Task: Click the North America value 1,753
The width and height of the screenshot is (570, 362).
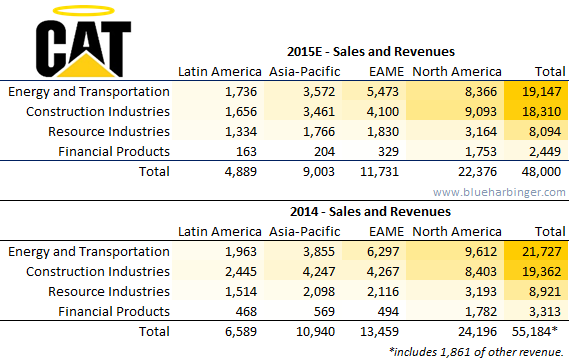Action: (x=481, y=151)
